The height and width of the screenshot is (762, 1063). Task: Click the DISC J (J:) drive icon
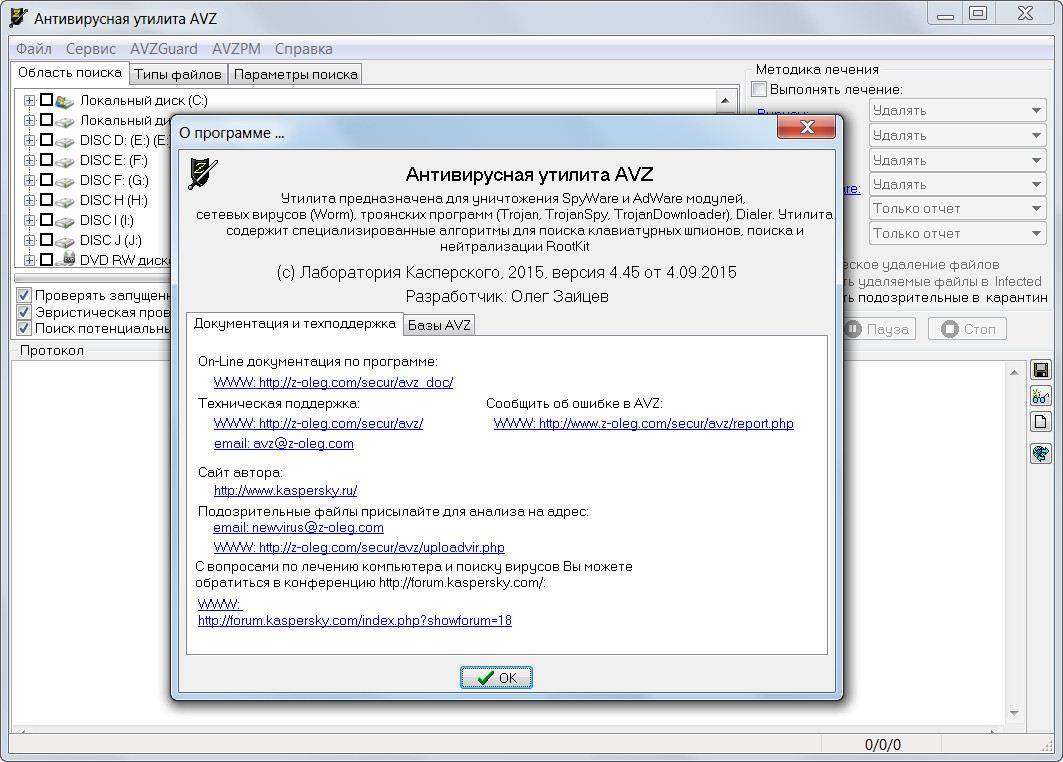click(65, 242)
